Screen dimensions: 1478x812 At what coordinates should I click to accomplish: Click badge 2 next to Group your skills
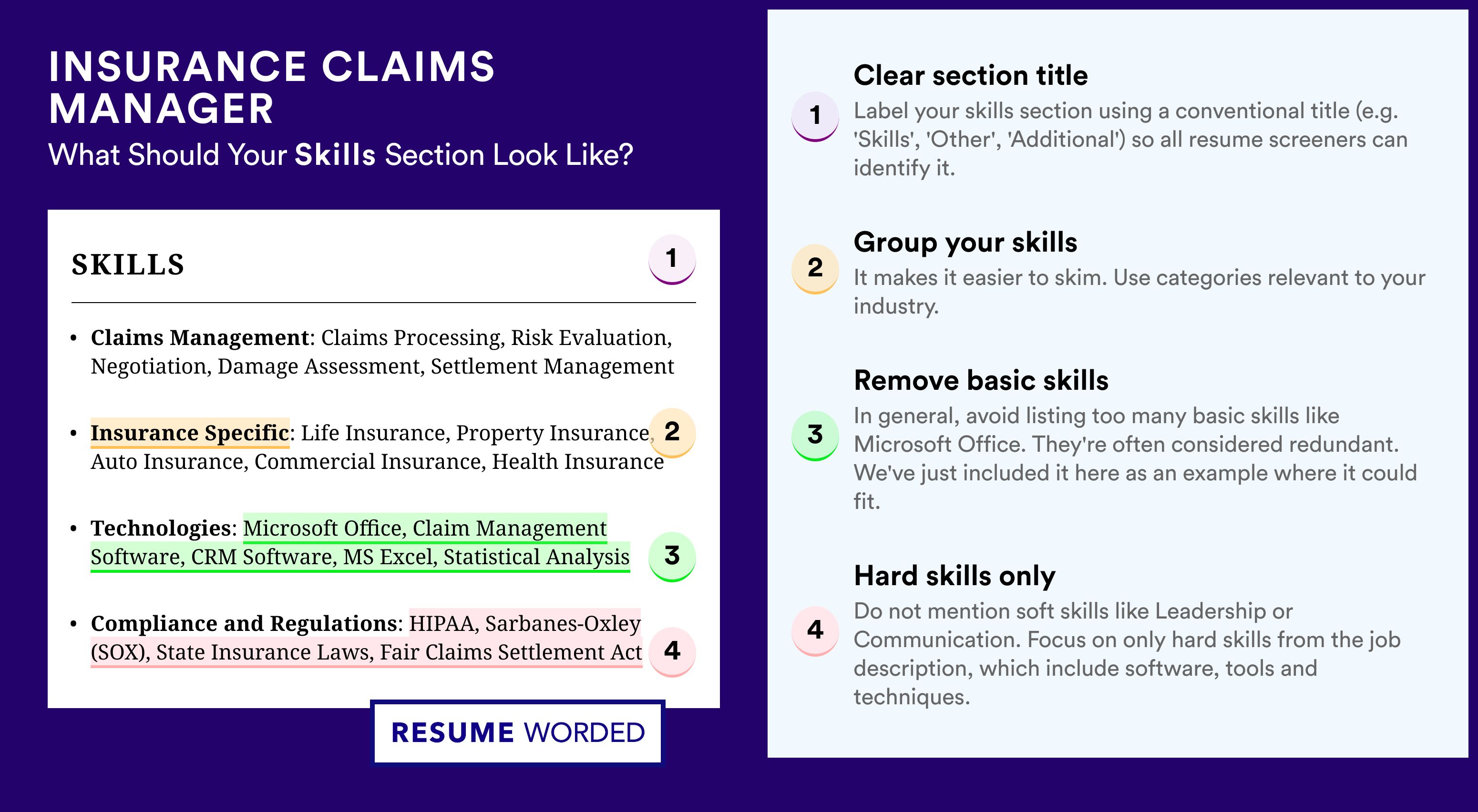(815, 269)
